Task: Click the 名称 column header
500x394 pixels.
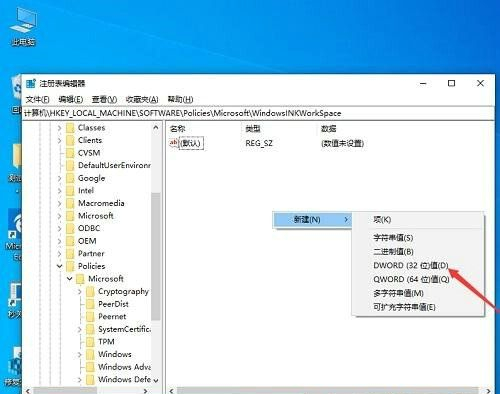Action: click(177, 129)
